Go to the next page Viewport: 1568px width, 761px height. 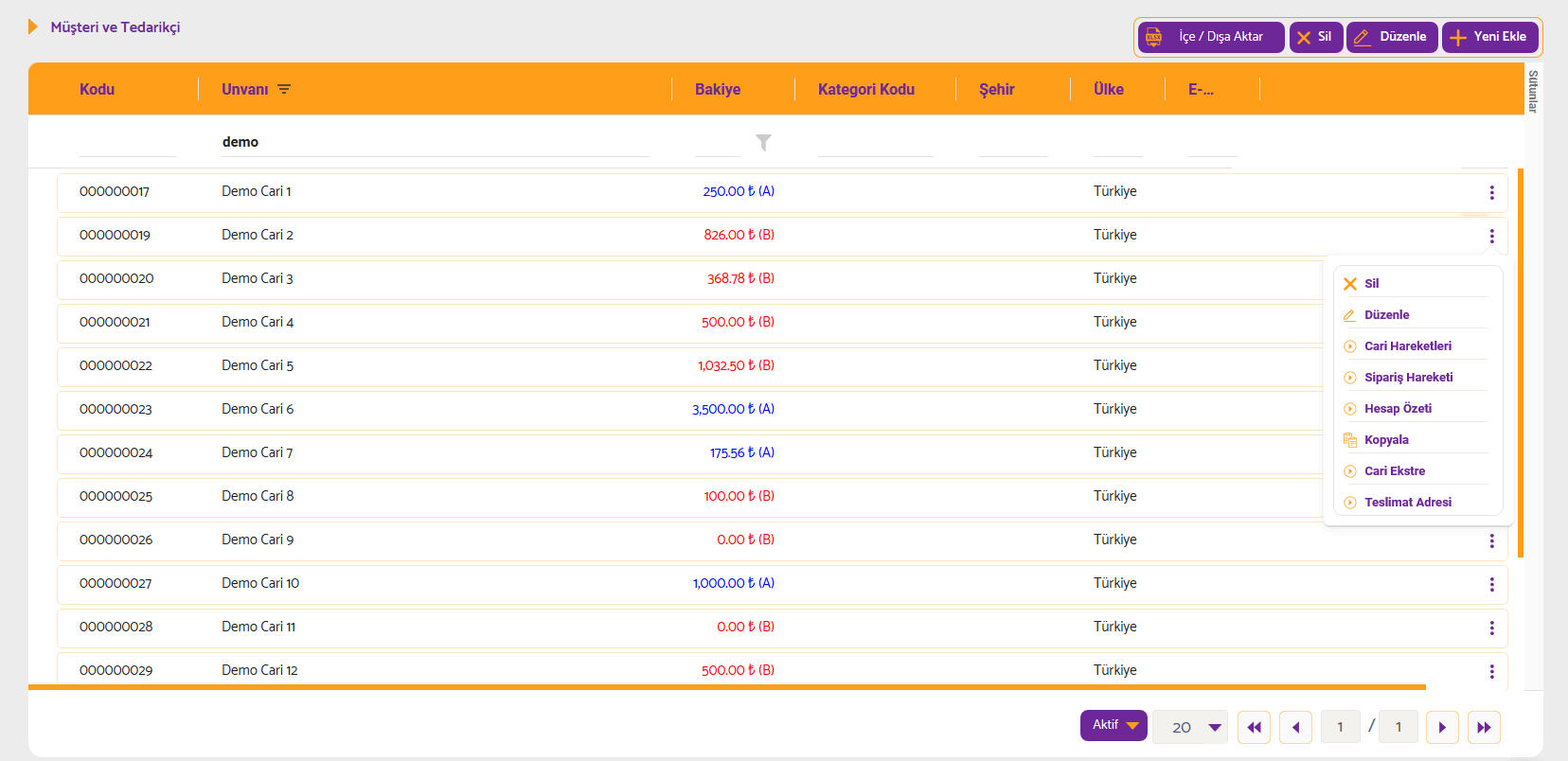tap(1442, 727)
